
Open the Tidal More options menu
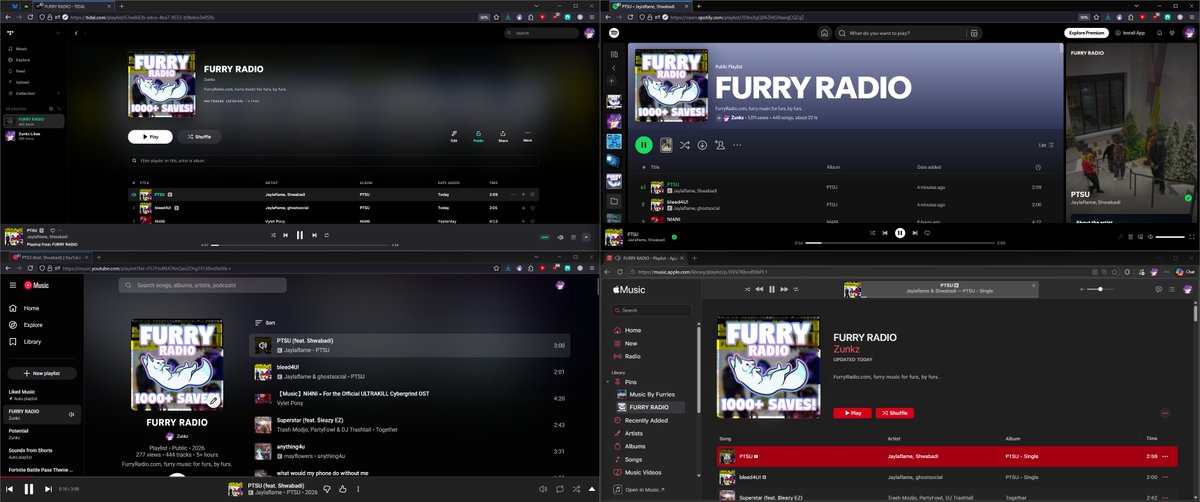(527, 136)
